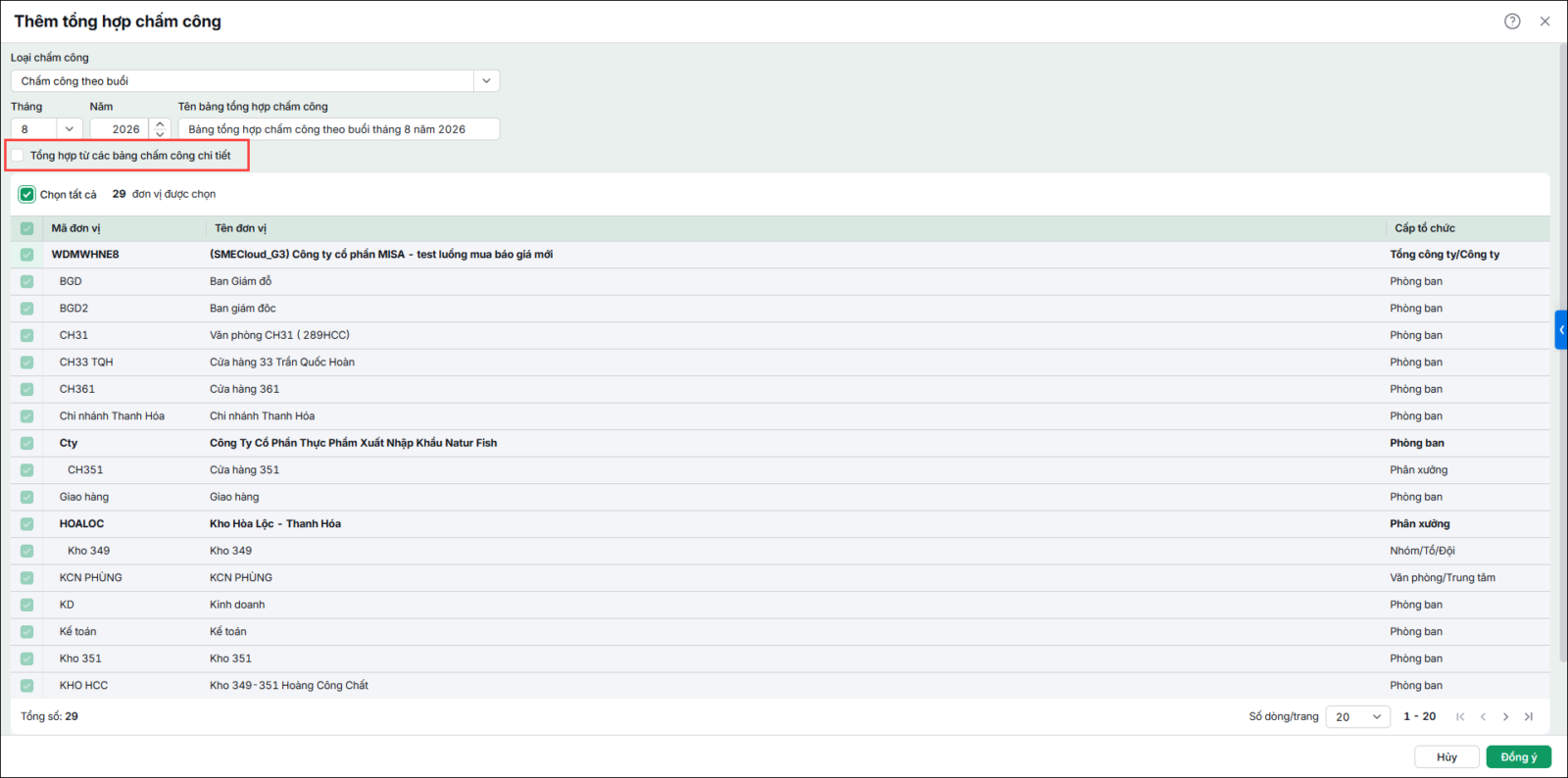Uncheck the Kho 349 row checkbox

pos(26,551)
